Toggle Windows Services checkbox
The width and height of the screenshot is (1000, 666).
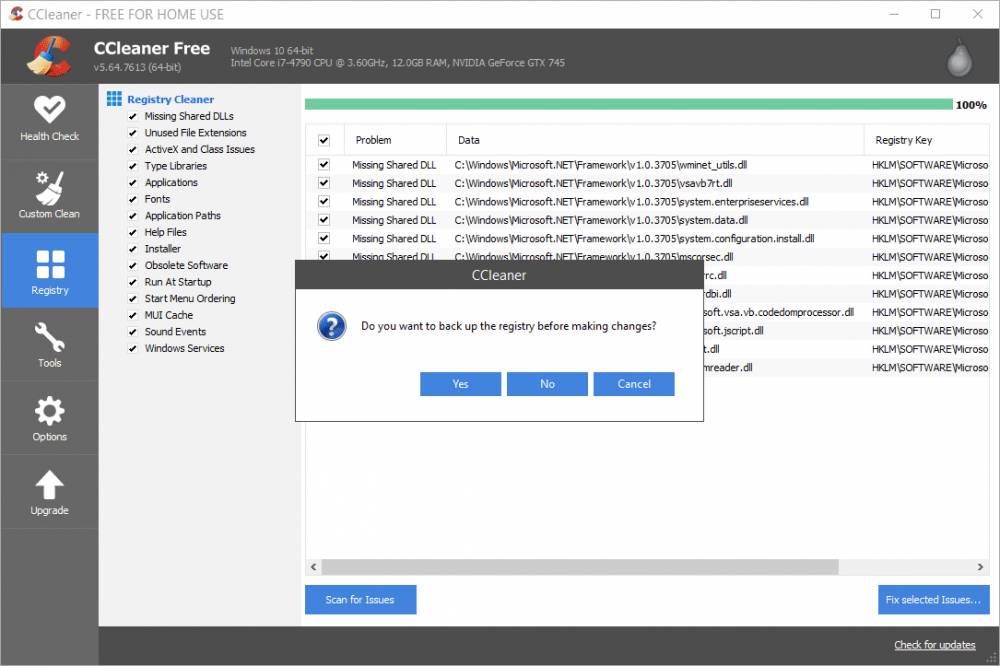(133, 348)
